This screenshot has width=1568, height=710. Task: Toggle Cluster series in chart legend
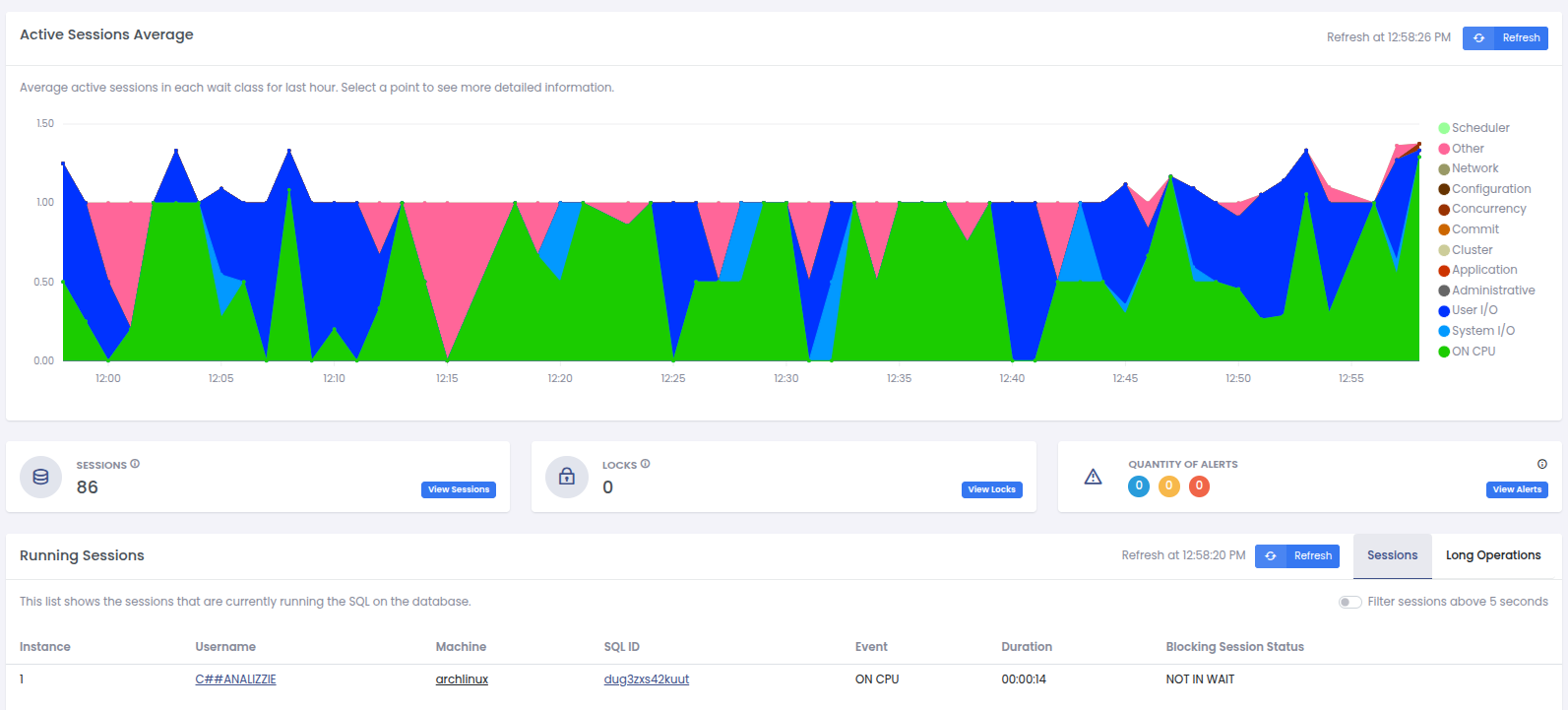click(x=1465, y=250)
